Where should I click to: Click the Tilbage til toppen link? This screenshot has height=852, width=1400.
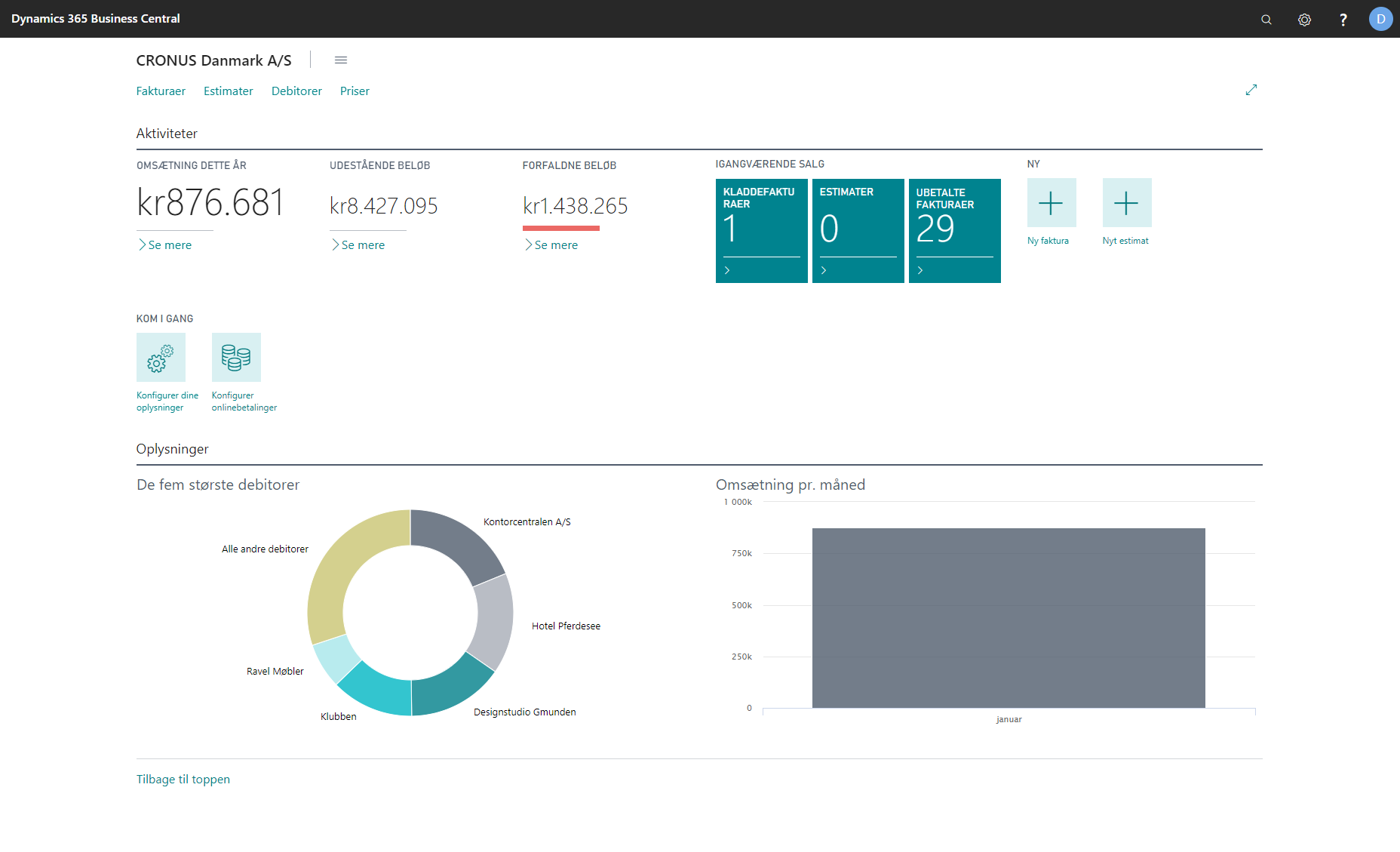tap(183, 780)
